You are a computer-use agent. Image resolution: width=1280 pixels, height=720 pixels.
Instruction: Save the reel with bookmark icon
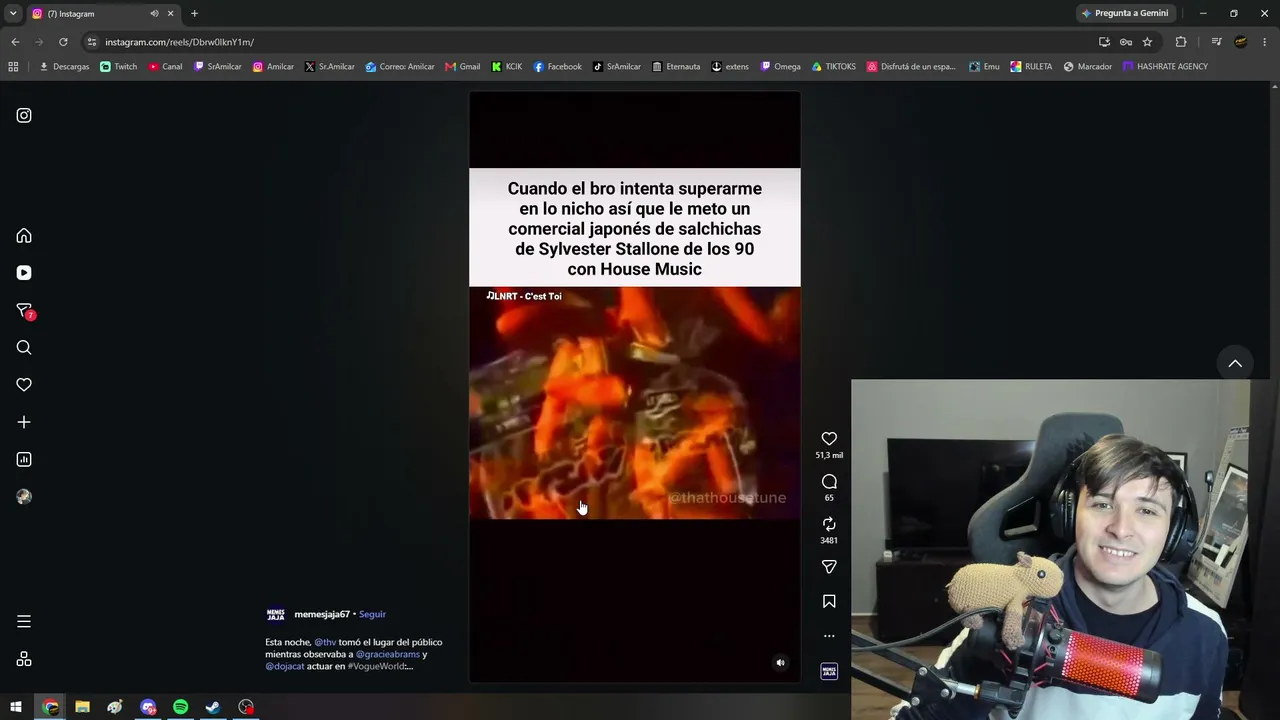pos(829,602)
